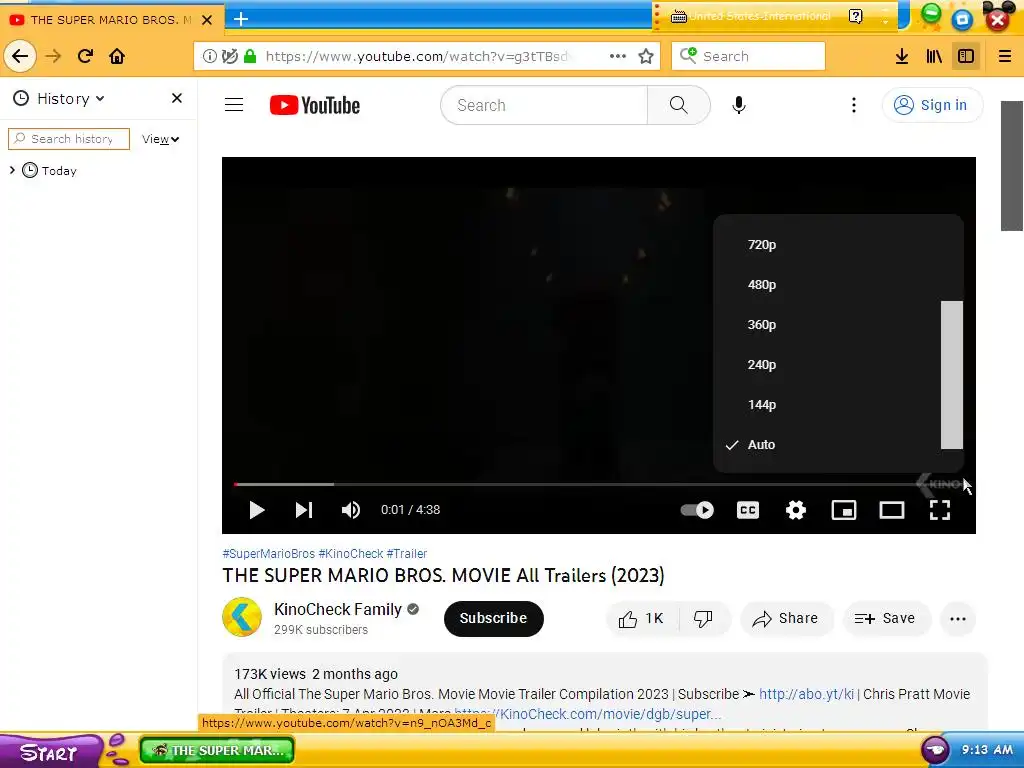Dislike the video with thumbs down
The width and height of the screenshot is (1024, 768).
point(703,618)
